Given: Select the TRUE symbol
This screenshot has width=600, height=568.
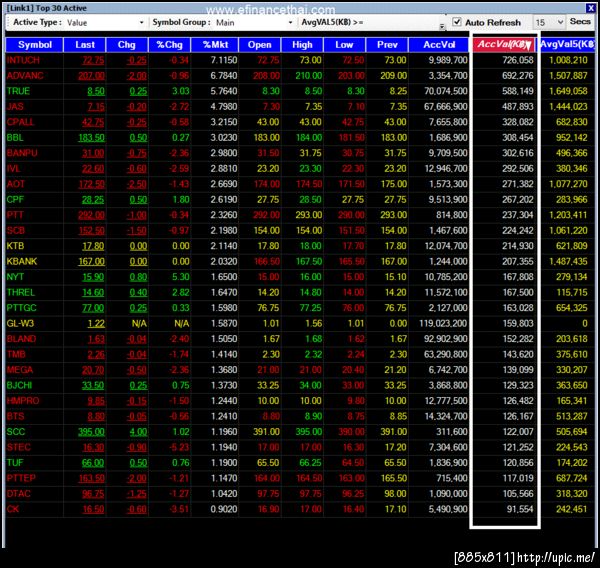Looking at the screenshot, I should [x=18, y=91].
